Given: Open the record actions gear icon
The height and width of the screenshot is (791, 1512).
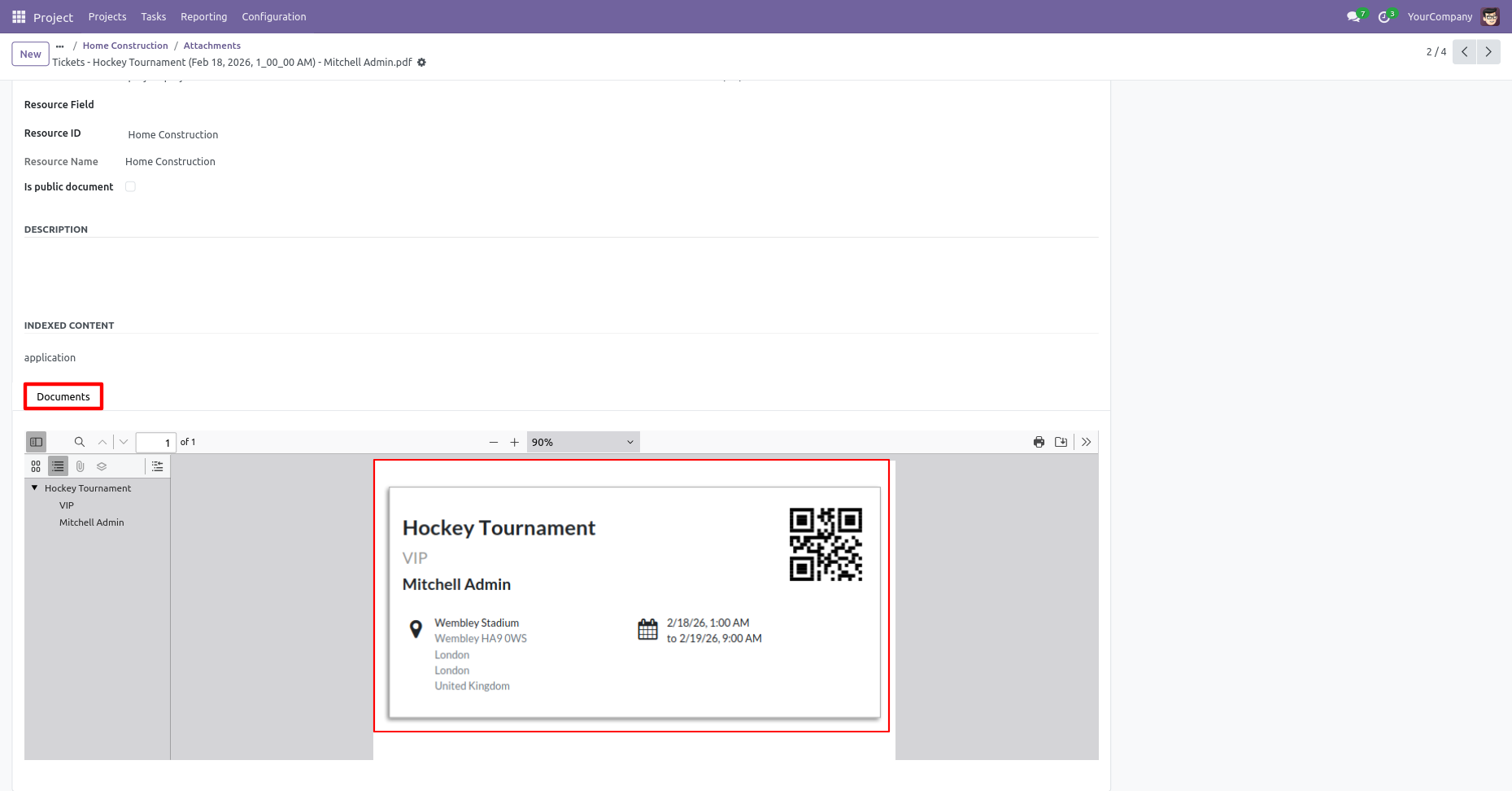Looking at the screenshot, I should coord(421,63).
